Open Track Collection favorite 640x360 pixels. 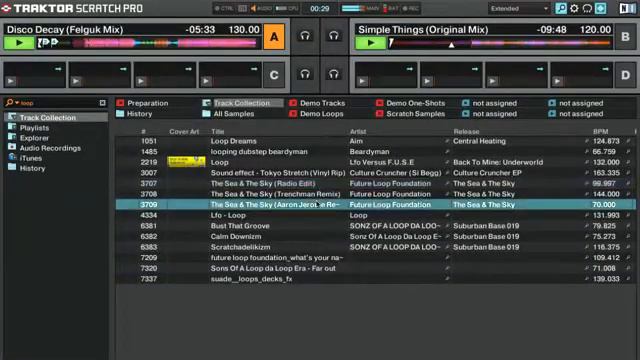click(x=242, y=103)
